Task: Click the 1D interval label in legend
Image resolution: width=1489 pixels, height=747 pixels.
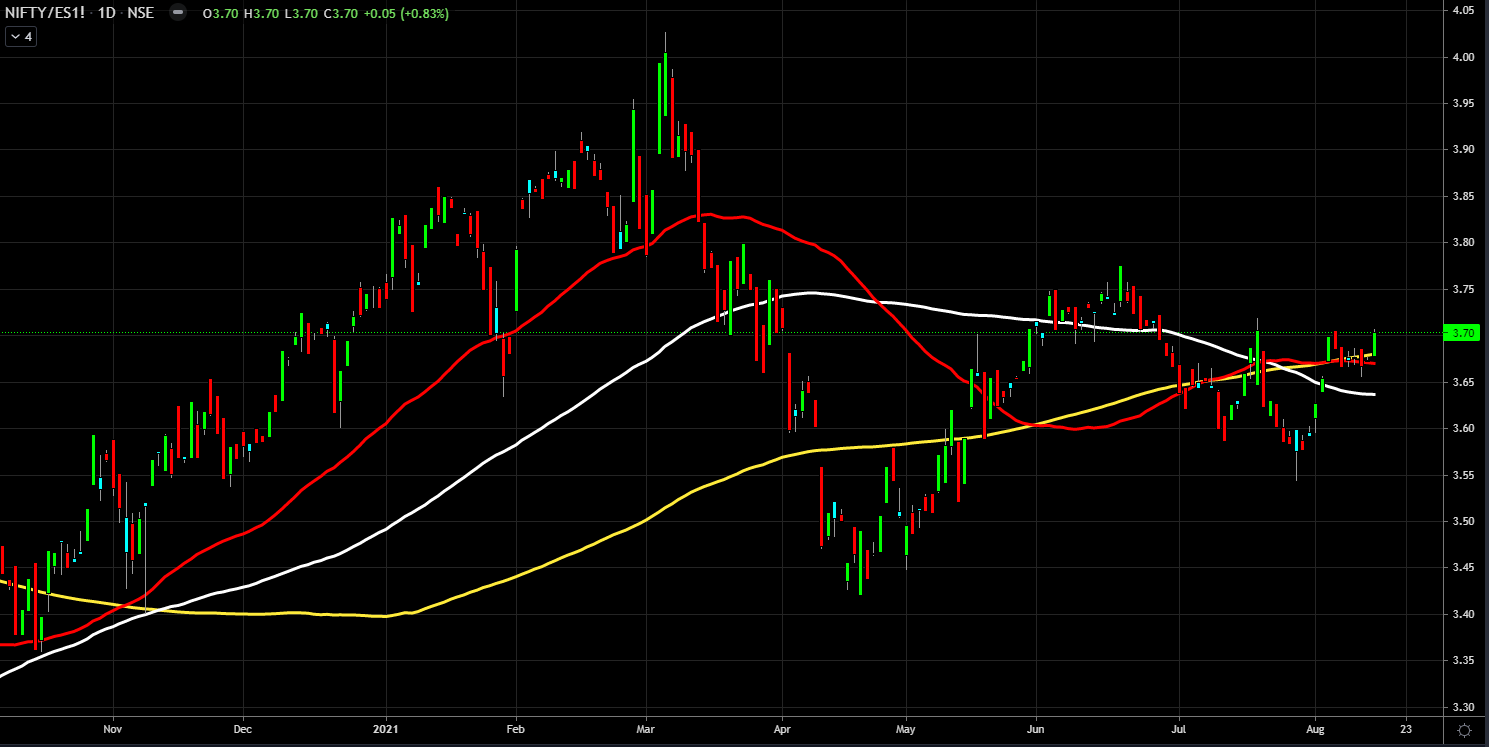Action: pos(107,14)
